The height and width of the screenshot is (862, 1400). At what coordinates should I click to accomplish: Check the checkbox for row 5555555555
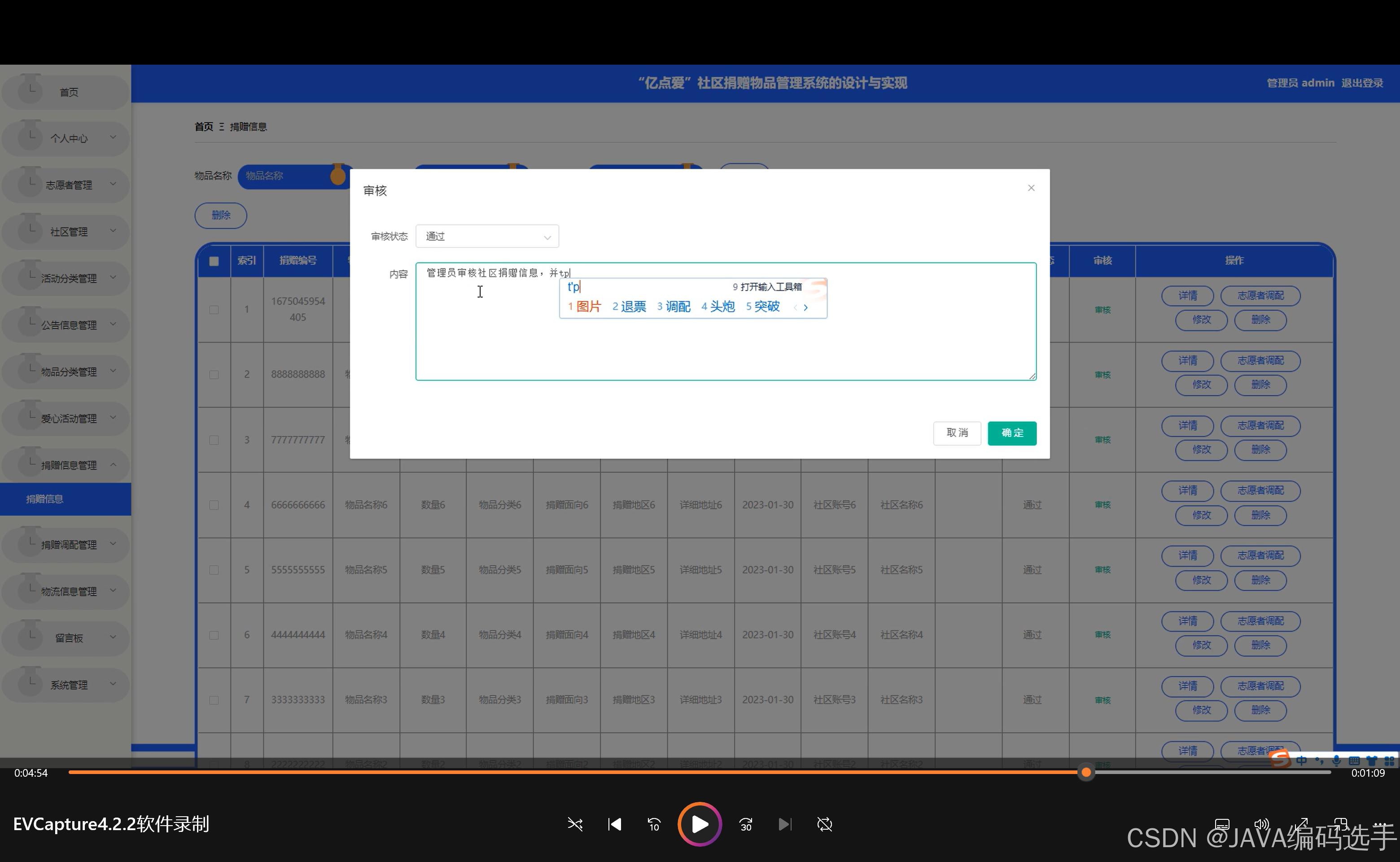point(214,570)
